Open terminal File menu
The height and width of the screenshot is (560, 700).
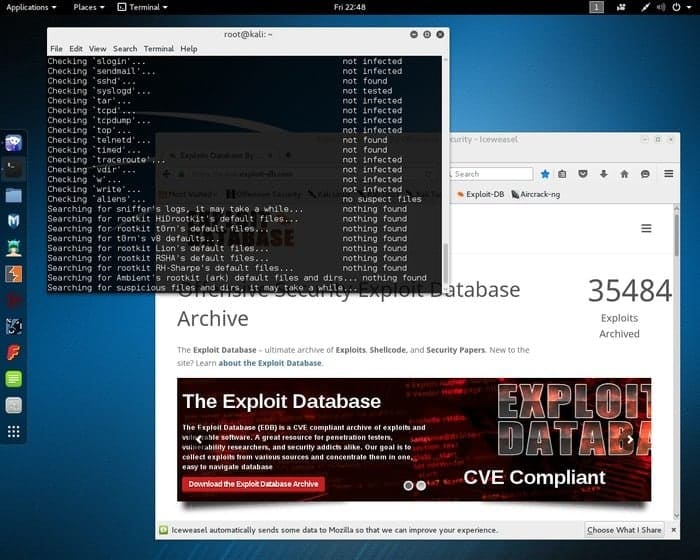[56, 49]
